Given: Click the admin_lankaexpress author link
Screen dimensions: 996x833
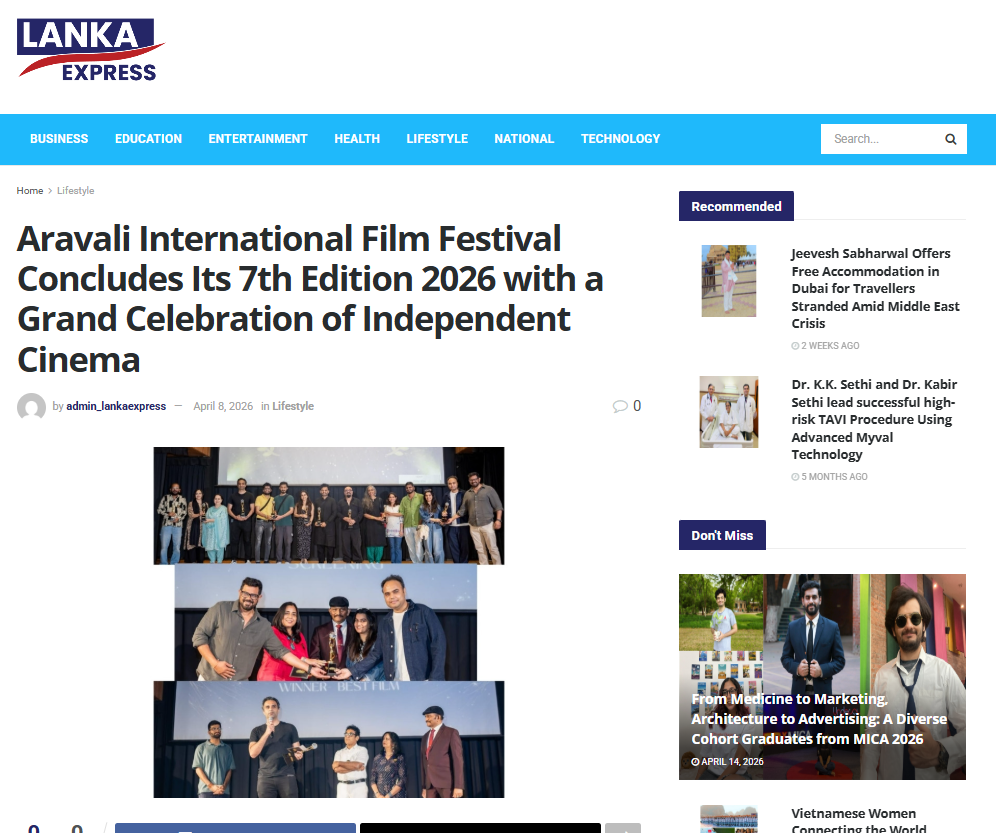Looking at the screenshot, I should coord(116,406).
